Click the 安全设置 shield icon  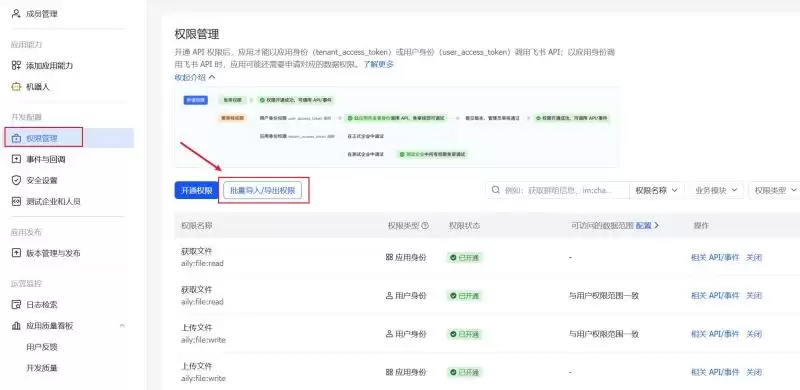16,180
